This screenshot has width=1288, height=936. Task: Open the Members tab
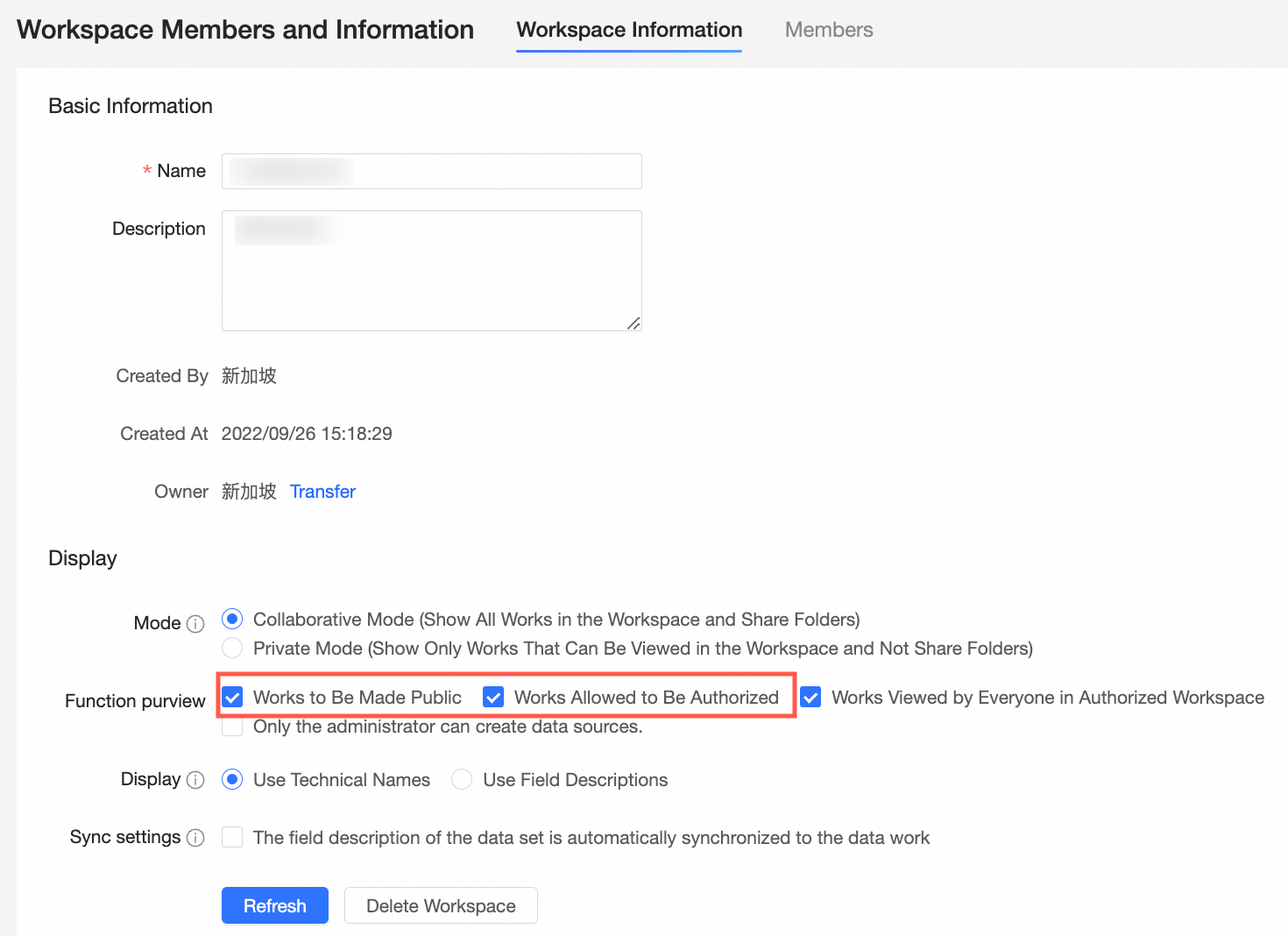829,30
